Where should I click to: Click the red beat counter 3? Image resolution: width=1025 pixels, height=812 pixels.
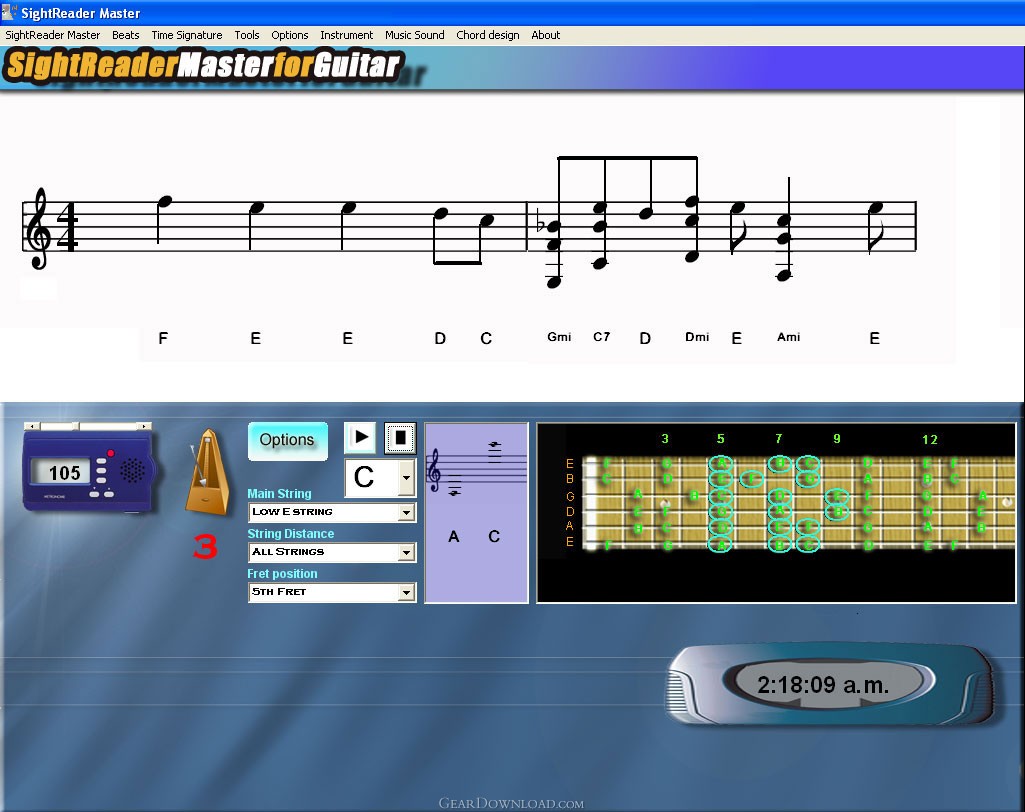pos(205,547)
